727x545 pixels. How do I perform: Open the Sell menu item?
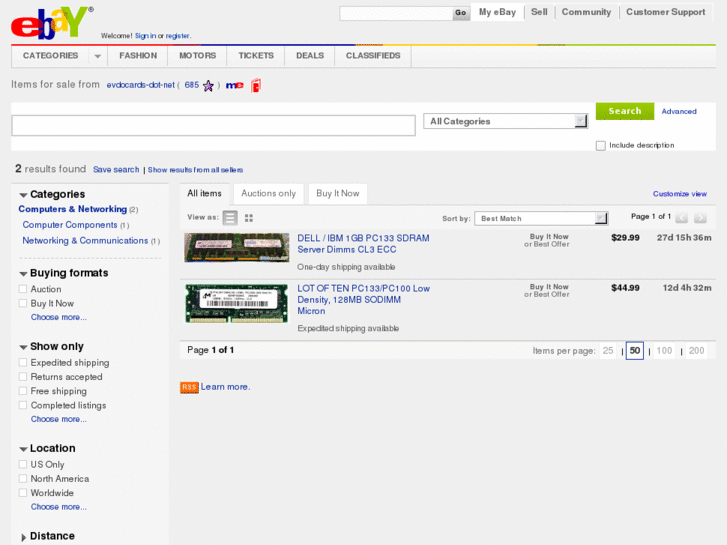click(539, 12)
